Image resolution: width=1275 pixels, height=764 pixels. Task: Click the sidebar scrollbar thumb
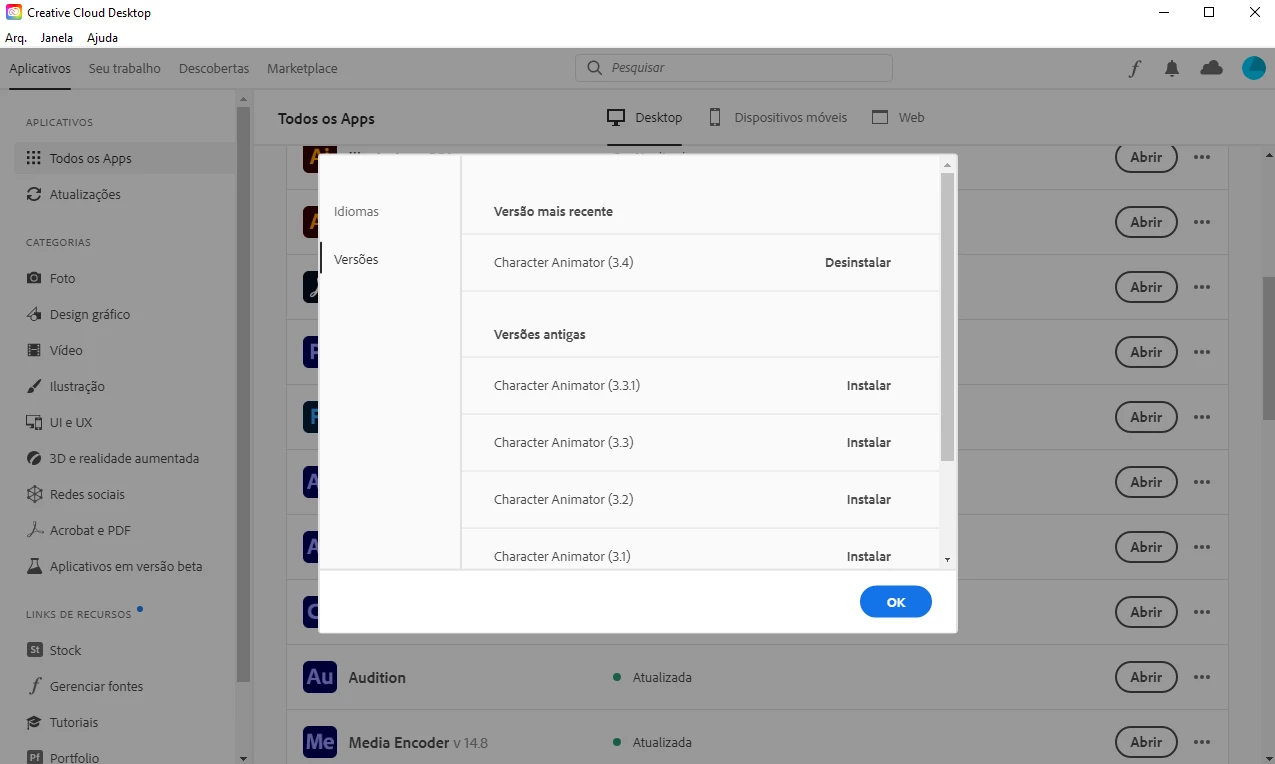tap(243, 393)
